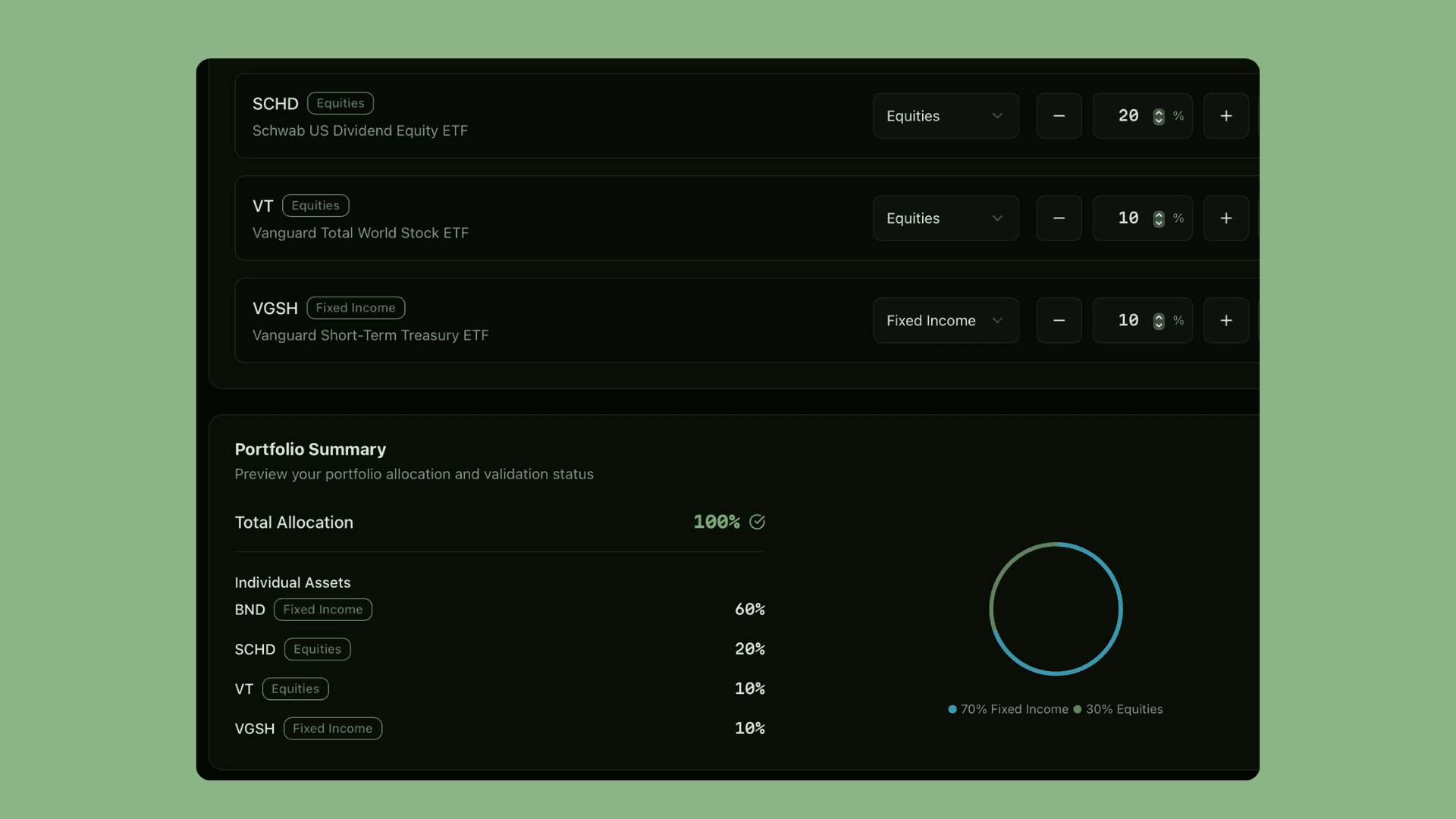Screen dimensions: 1456x819
Task: Click the green validation checkmark beside 100%
Action: click(x=758, y=522)
